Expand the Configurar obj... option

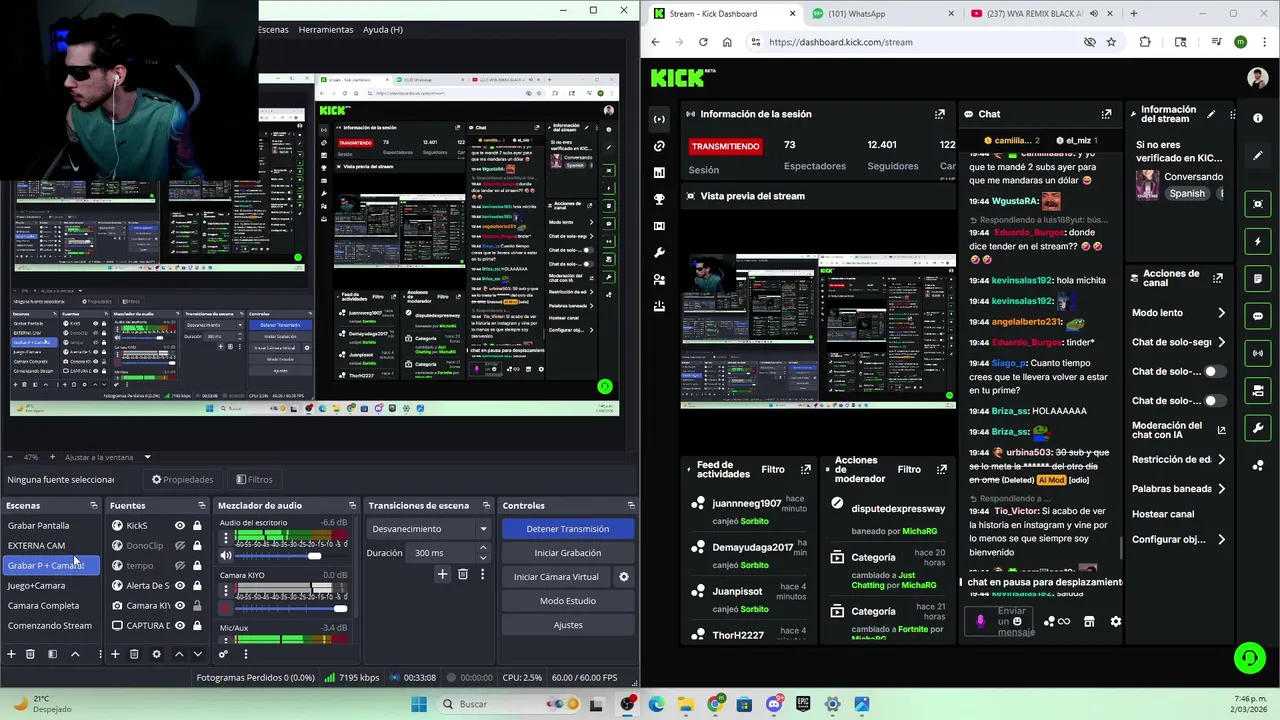1221,540
